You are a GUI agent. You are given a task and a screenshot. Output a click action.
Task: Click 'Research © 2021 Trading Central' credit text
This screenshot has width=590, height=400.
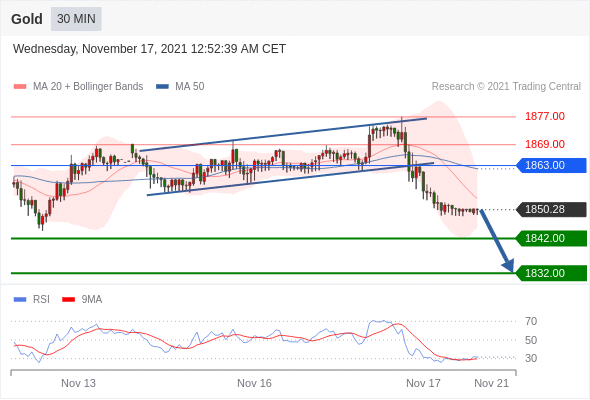pos(506,87)
